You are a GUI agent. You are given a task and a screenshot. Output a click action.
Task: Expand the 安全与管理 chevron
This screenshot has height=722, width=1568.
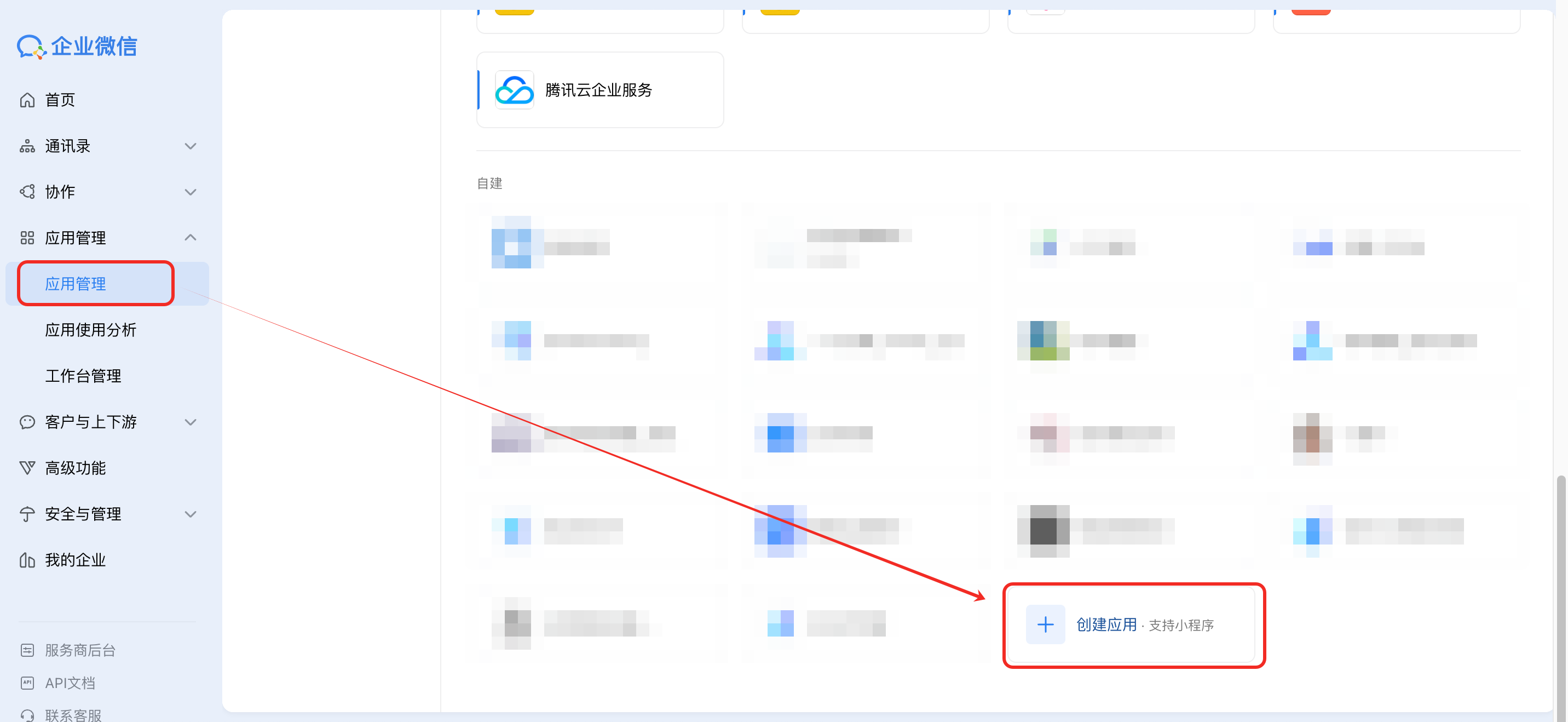[x=191, y=514]
